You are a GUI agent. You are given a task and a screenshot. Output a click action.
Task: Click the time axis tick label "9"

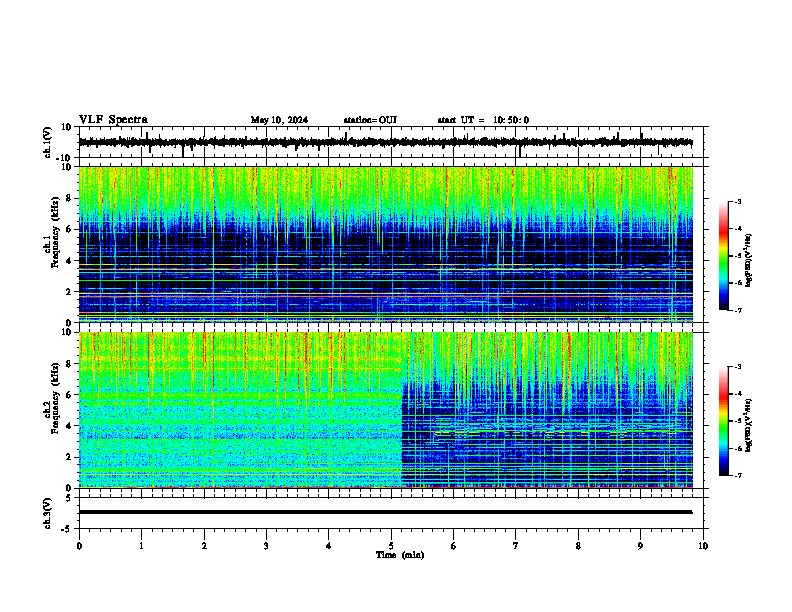coord(640,546)
